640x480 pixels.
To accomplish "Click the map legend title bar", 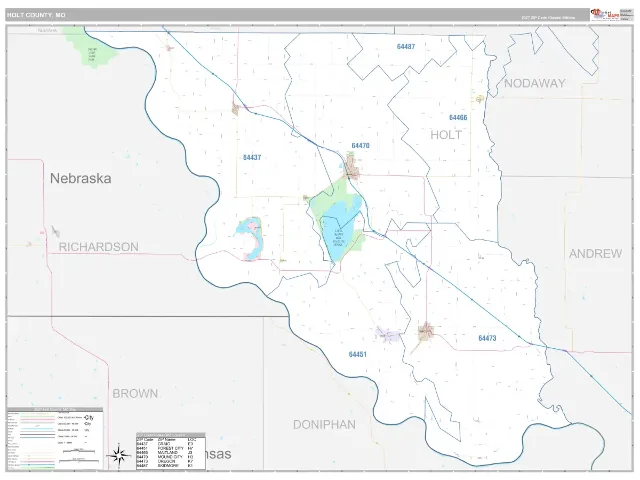I will (55, 409).
